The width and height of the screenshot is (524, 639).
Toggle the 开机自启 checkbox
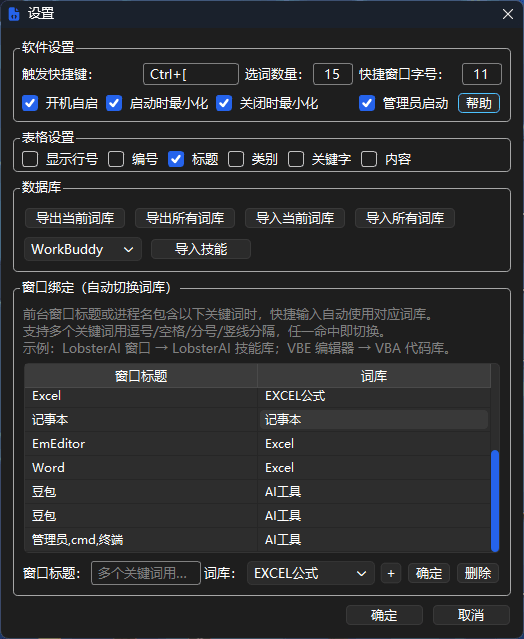30,104
